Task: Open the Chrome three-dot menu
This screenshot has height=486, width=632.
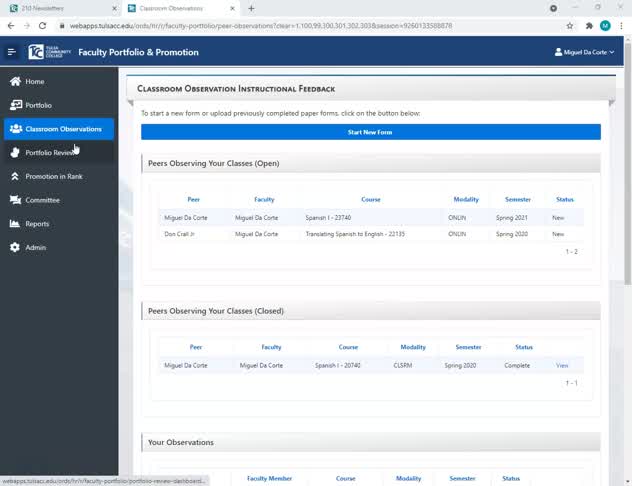Action: pos(621,25)
